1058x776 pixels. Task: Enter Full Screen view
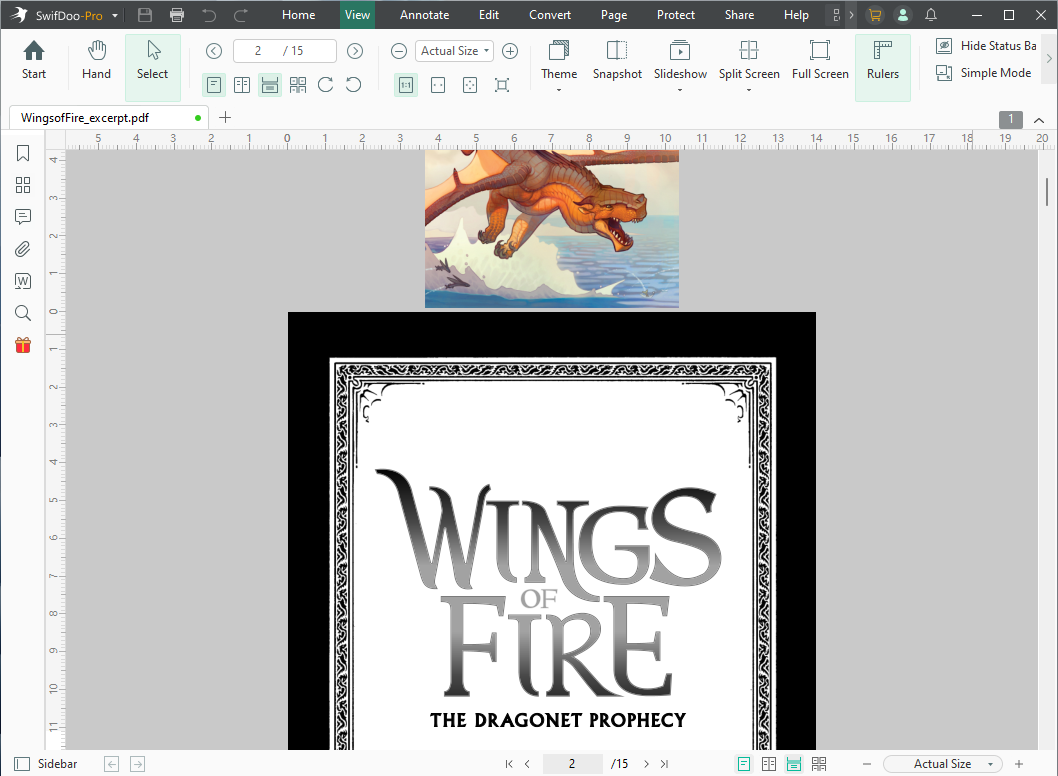click(820, 60)
